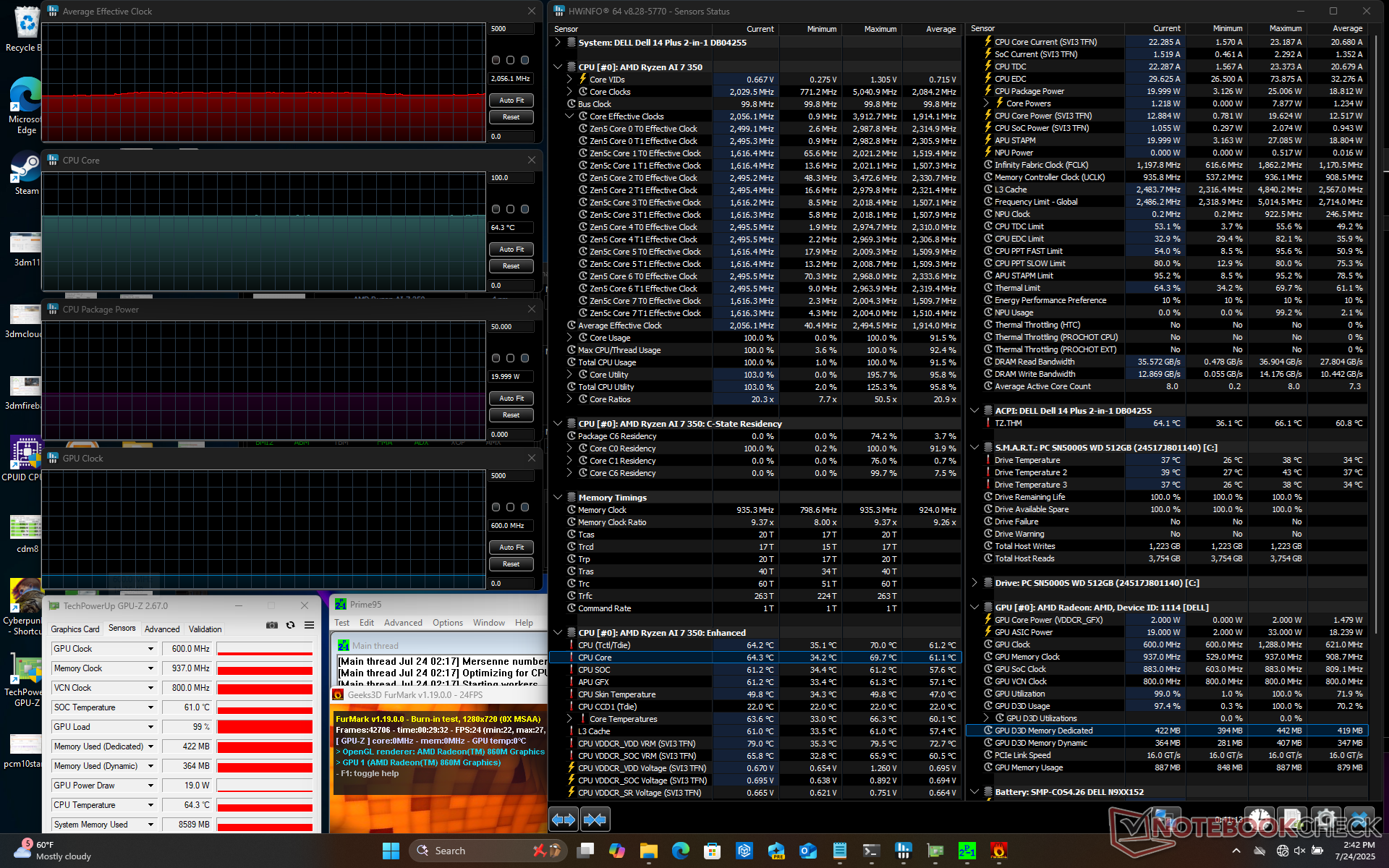Toggle first circle in Average Effective Clock graph
This screenshot has width=1389, height=868.
point(496,60)
